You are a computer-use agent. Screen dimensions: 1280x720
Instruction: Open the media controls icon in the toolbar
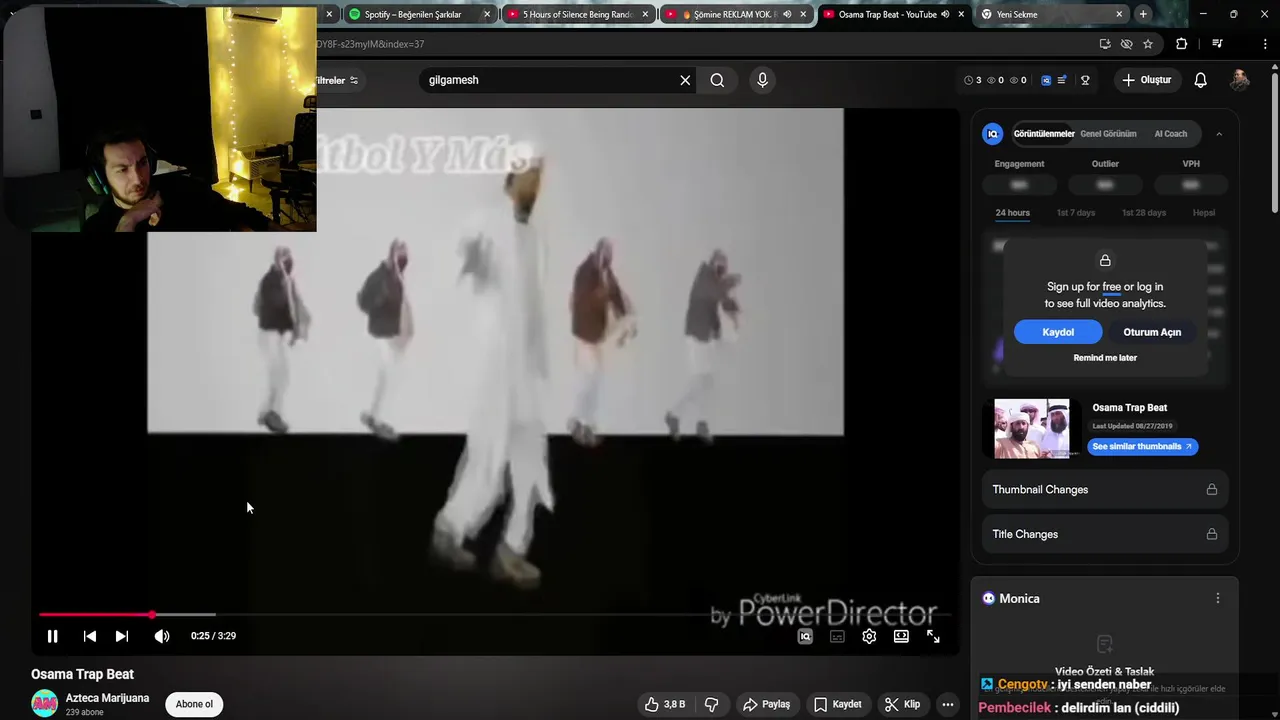click(x=1217, y=44)
